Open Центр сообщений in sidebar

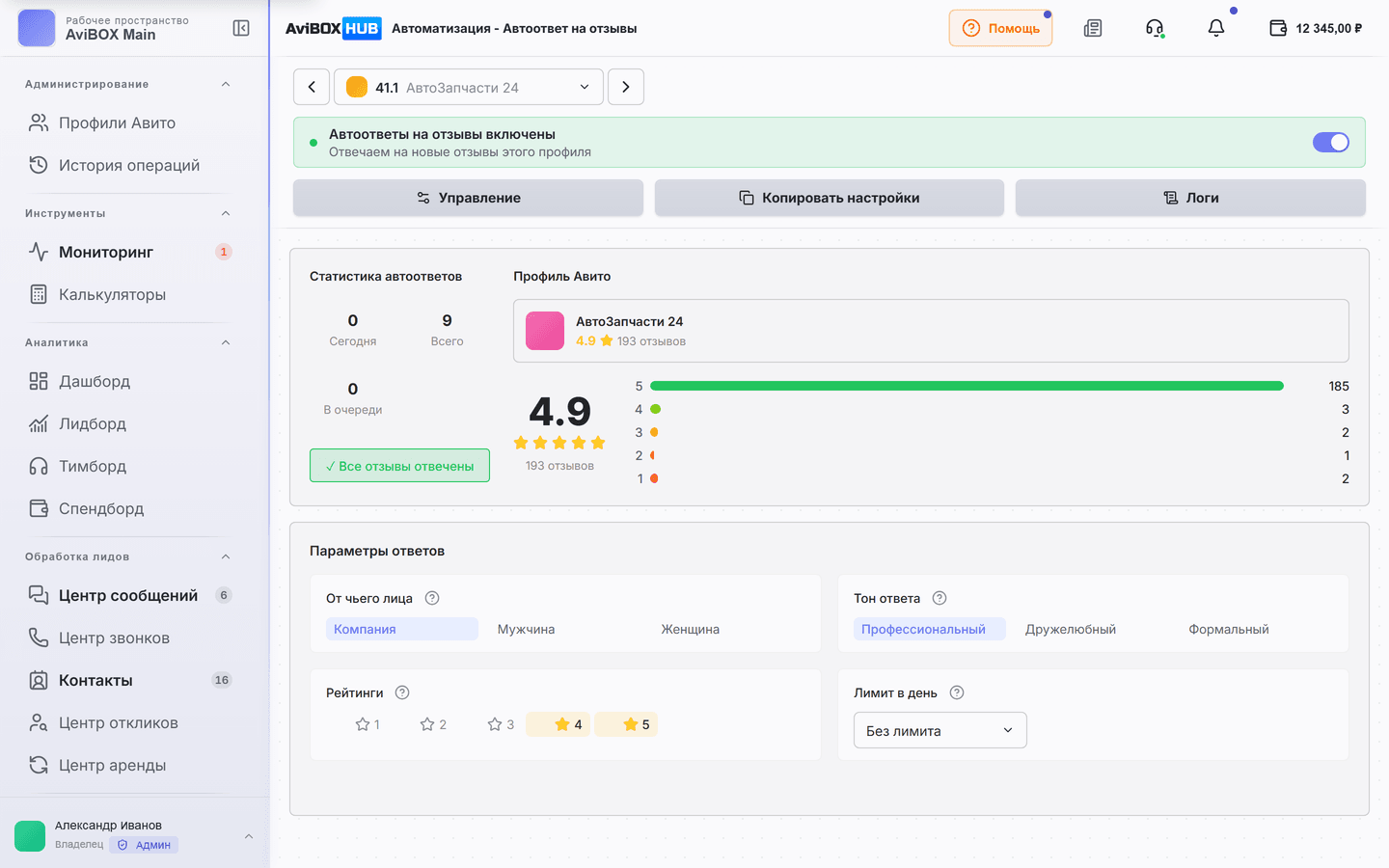[x=129, y=595]
